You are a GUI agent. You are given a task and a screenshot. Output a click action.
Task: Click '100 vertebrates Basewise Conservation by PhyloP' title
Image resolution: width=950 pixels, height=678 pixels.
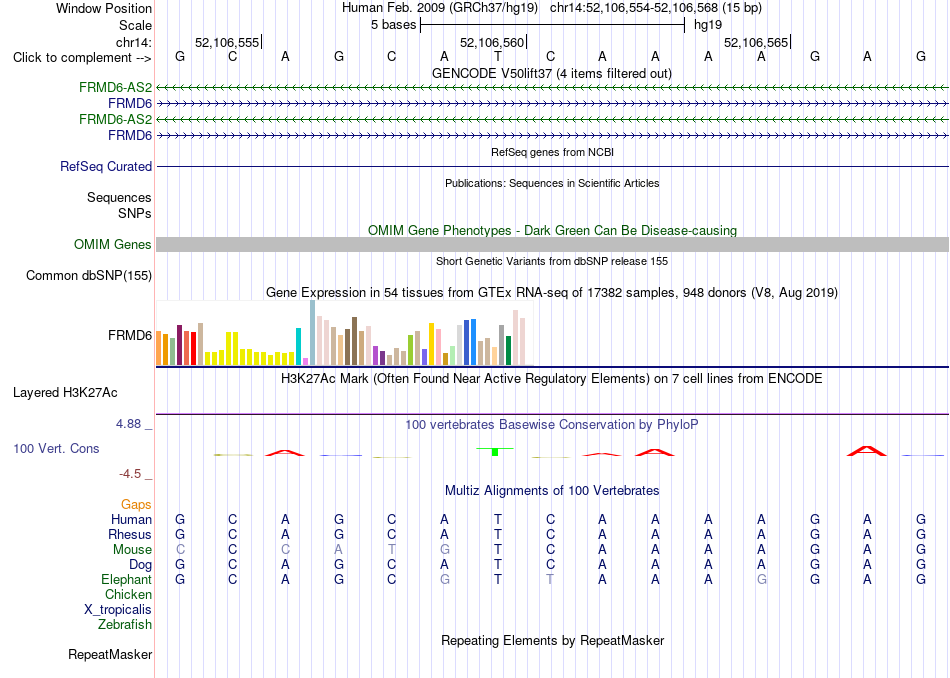coord(552,424)
